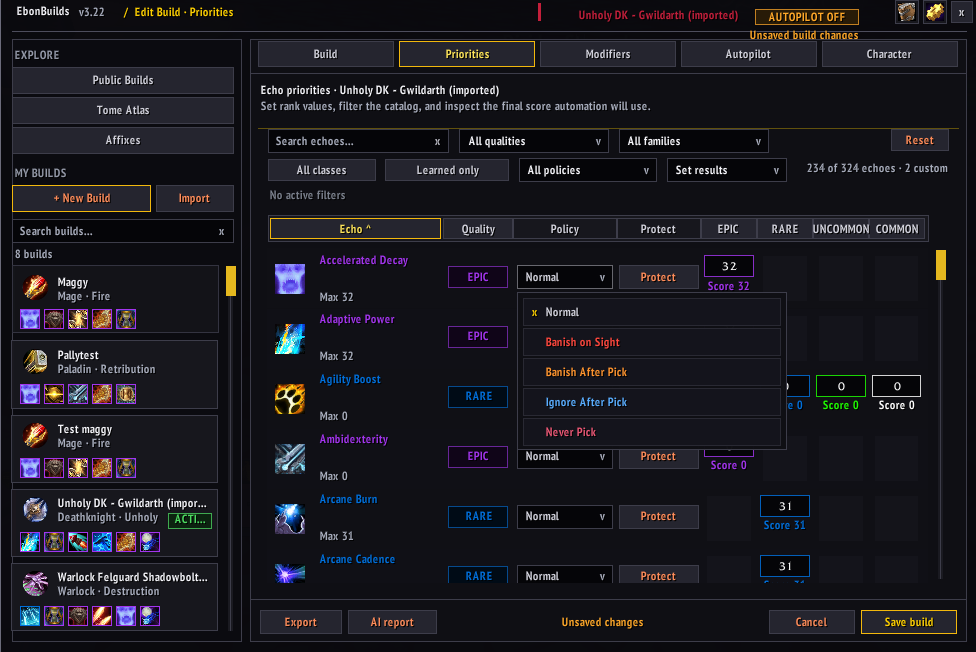Click the Agility Boost paw icon
Image resolution: width=976 pixels, height=652 pixels.
click(290, 399)
